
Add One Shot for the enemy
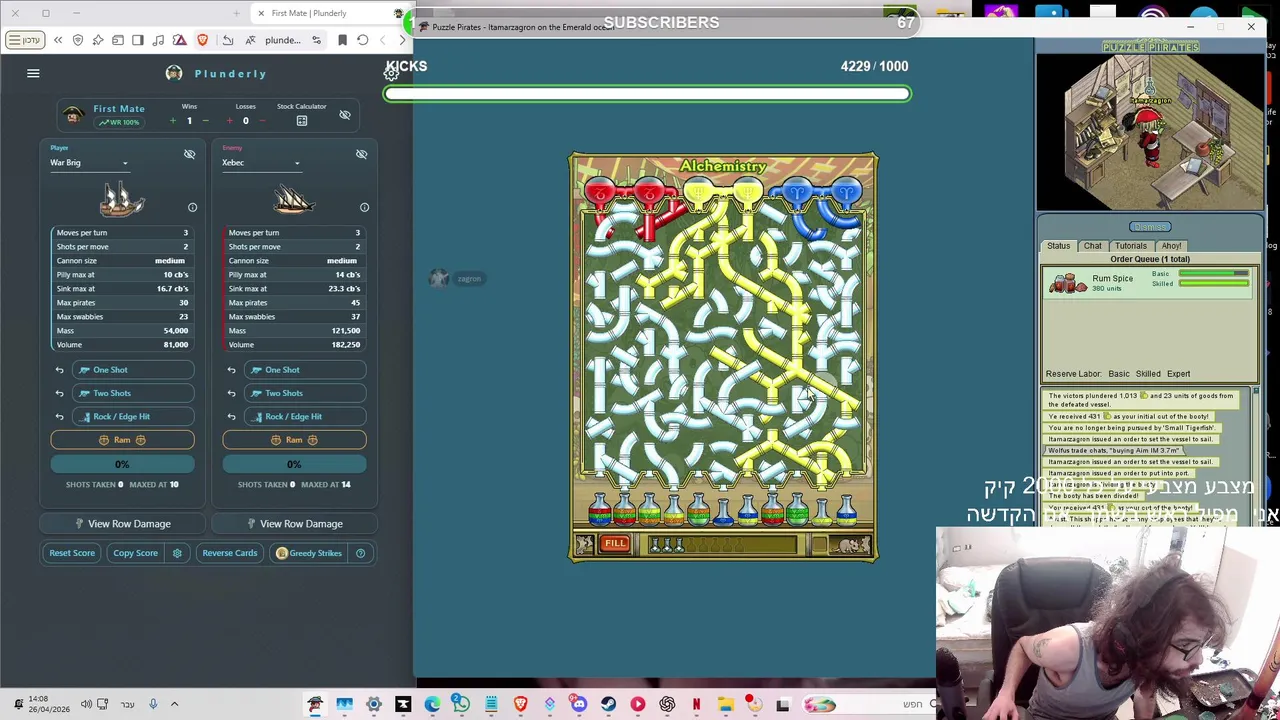tap(304, 370)
